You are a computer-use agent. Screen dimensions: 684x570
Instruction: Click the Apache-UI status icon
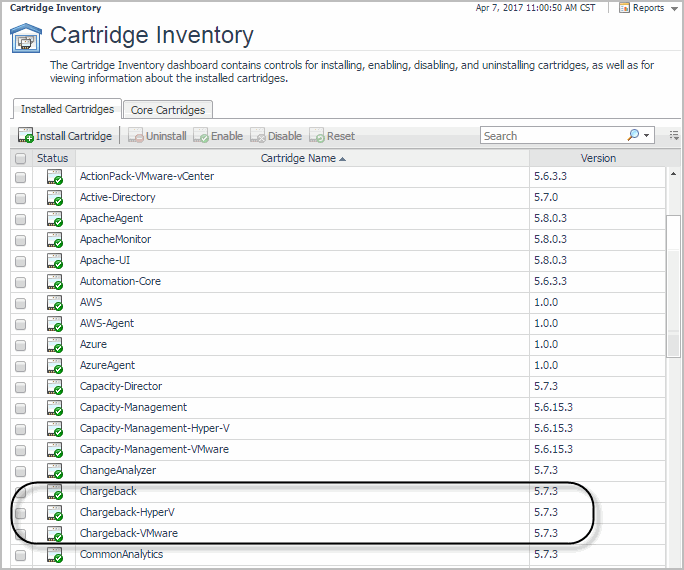(55, 261)
